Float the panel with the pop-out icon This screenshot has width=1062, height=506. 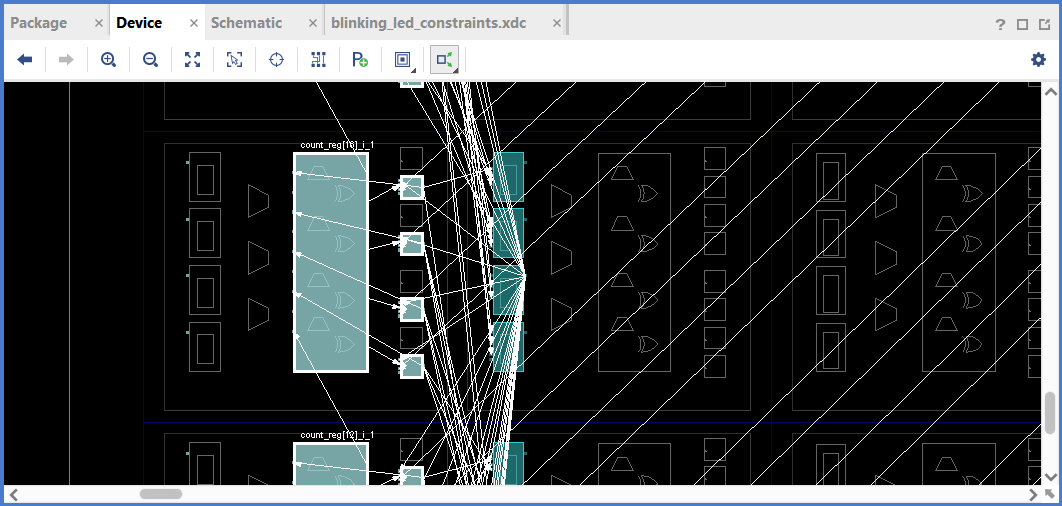[1044, 24]
